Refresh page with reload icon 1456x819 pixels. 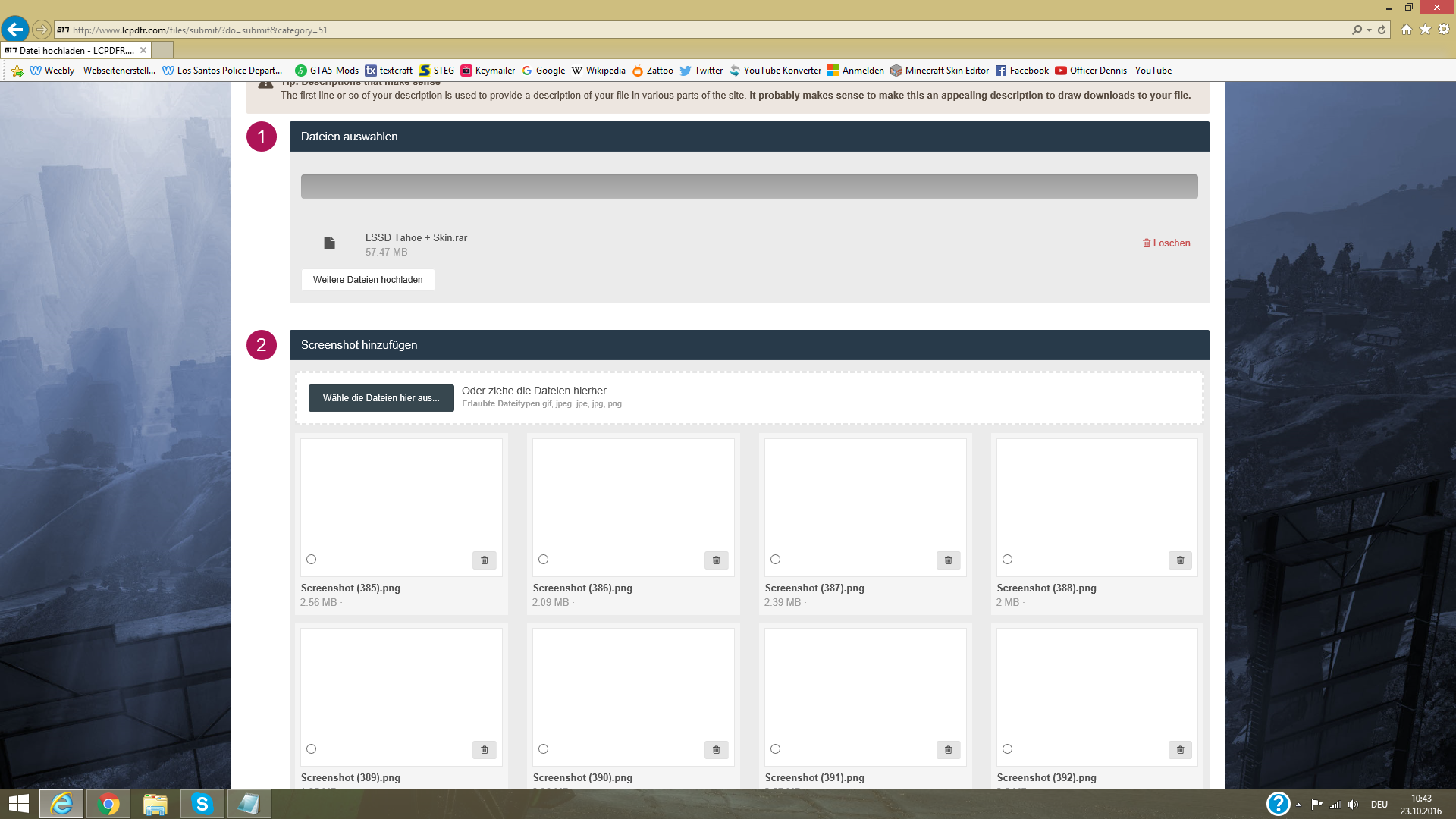coord(1382,30)
